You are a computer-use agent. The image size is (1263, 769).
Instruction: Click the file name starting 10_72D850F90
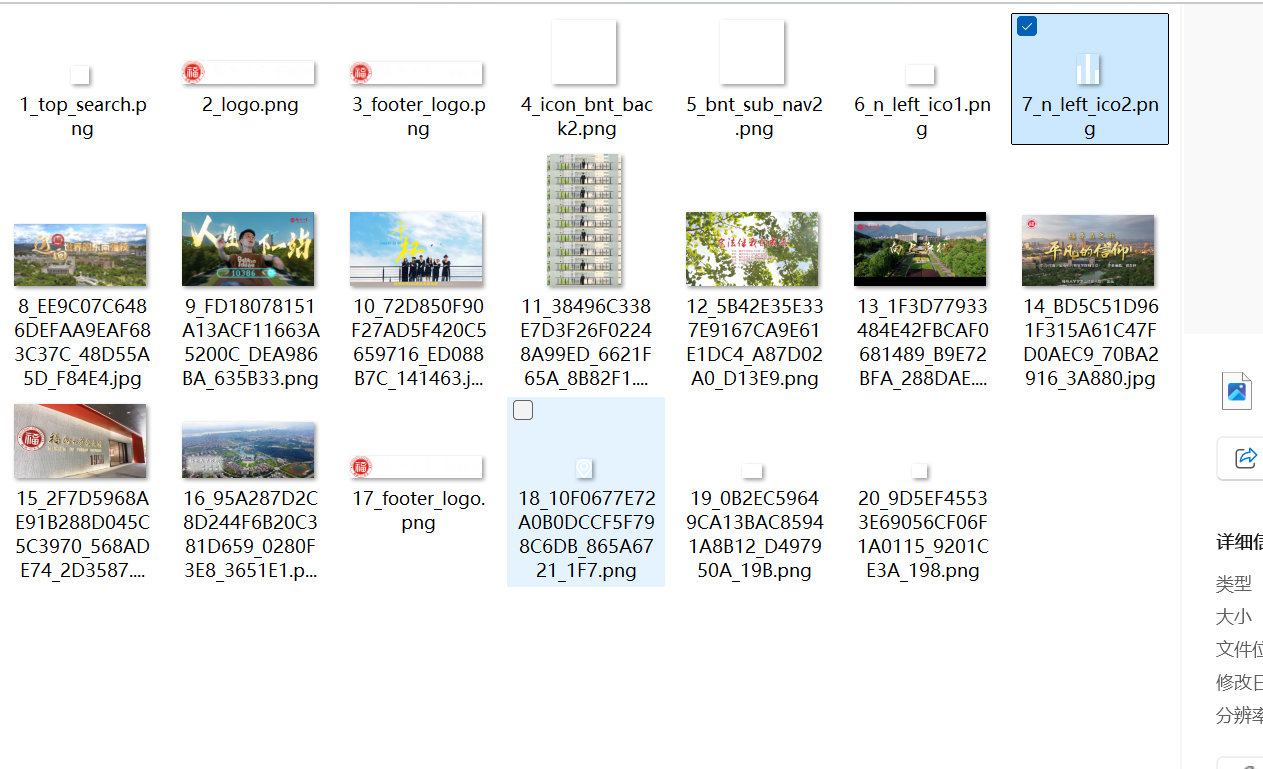[x=418, y=343]
